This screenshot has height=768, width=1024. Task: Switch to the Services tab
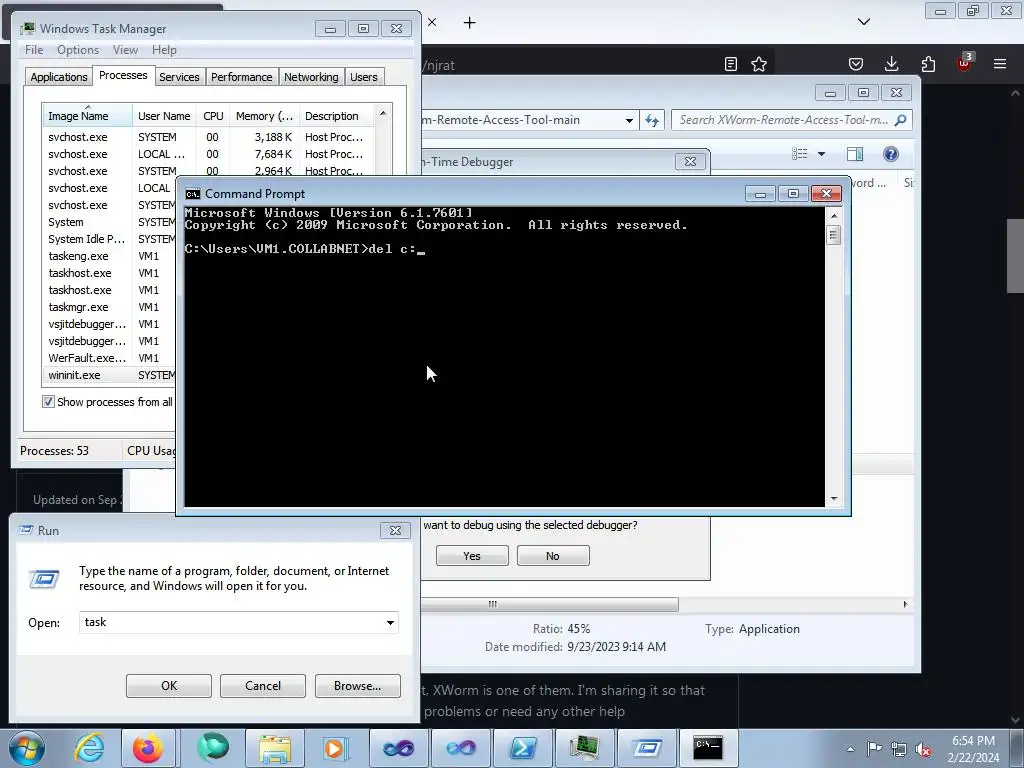(x=179, y=77)
